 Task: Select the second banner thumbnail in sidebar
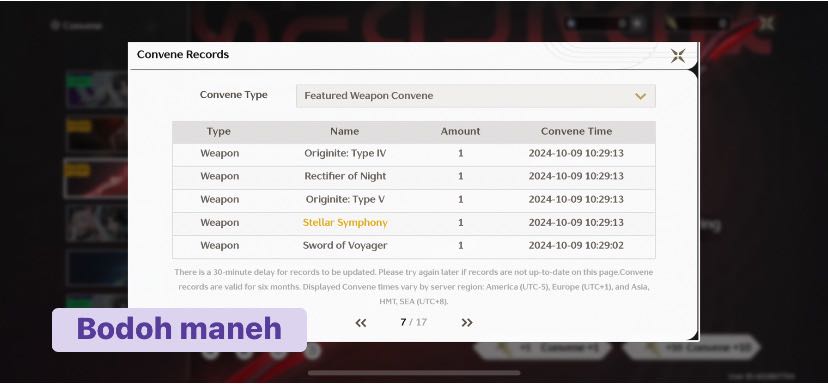point(97,134)
